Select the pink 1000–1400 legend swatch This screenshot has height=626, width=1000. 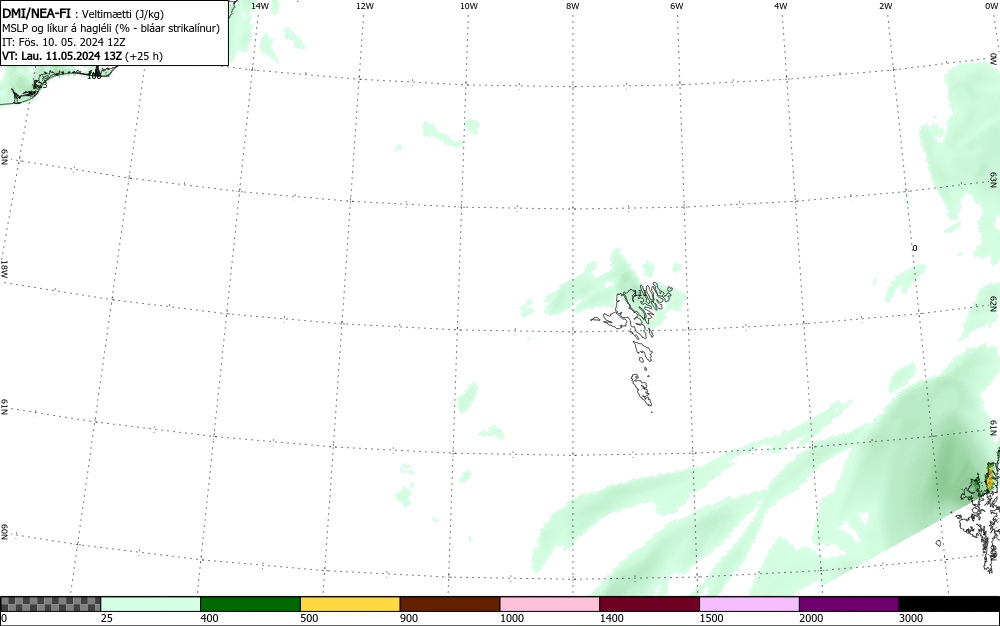[x=550, y=604]
